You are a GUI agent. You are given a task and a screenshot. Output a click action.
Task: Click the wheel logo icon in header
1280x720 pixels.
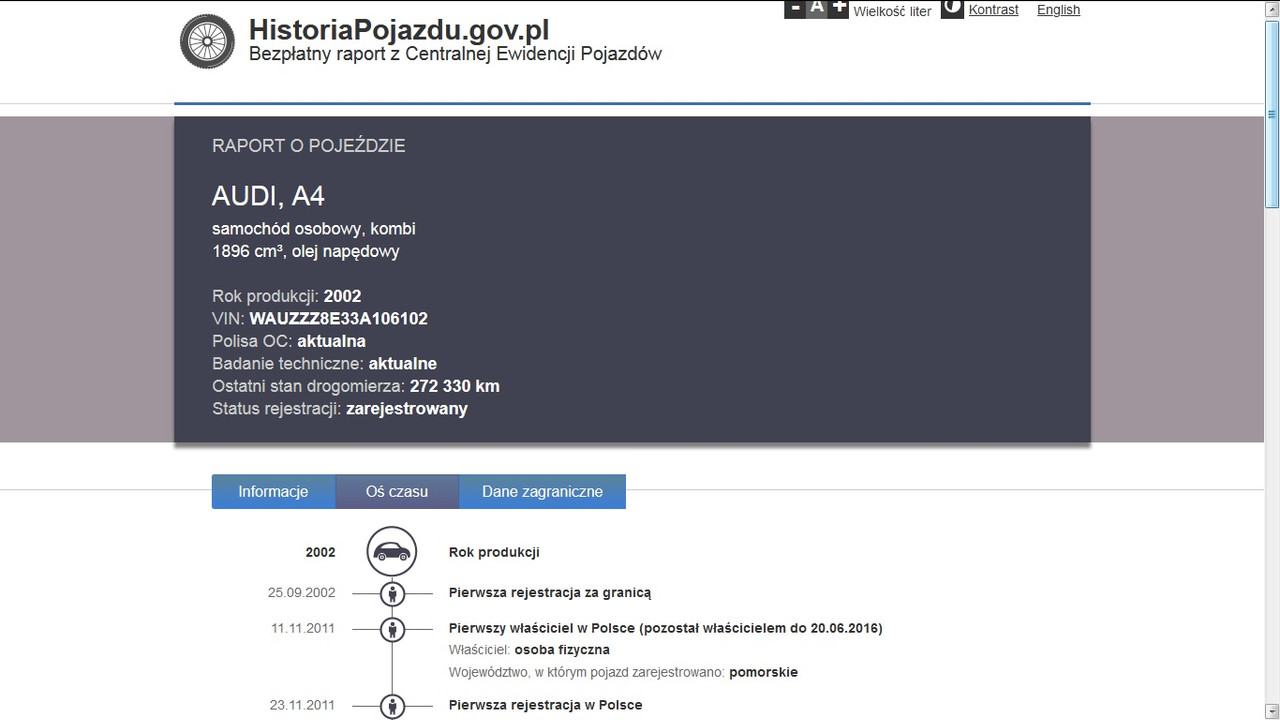[207, 41]
